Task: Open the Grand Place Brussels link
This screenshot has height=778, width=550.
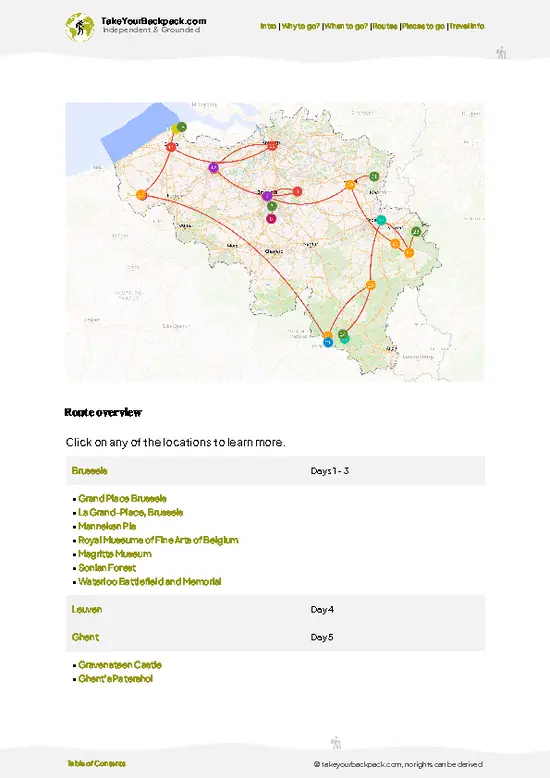Action: point(122,498)
